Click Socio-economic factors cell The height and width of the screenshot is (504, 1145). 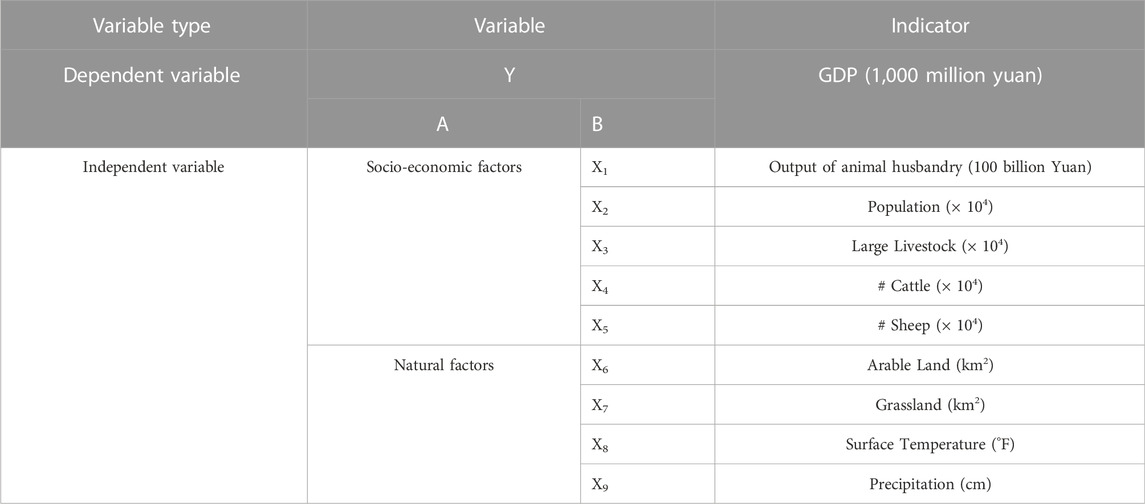[x=443, y=246]
